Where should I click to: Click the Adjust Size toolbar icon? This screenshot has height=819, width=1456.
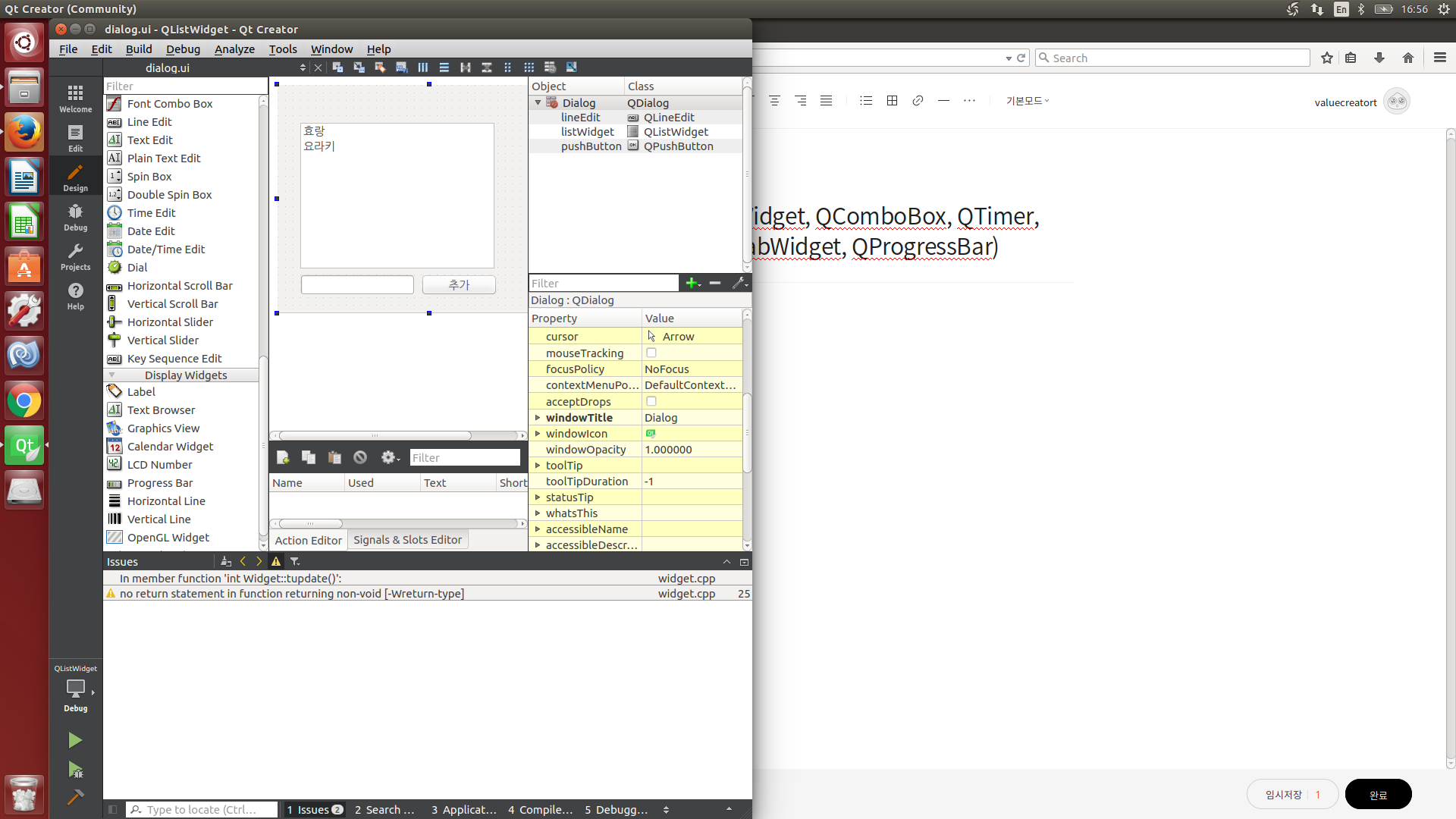coord(571,67)
